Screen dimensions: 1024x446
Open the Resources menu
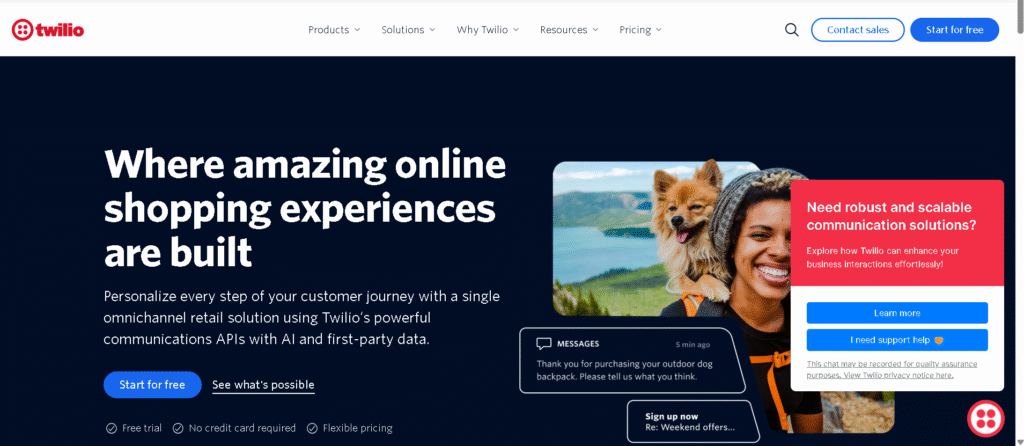click(569, 30)
